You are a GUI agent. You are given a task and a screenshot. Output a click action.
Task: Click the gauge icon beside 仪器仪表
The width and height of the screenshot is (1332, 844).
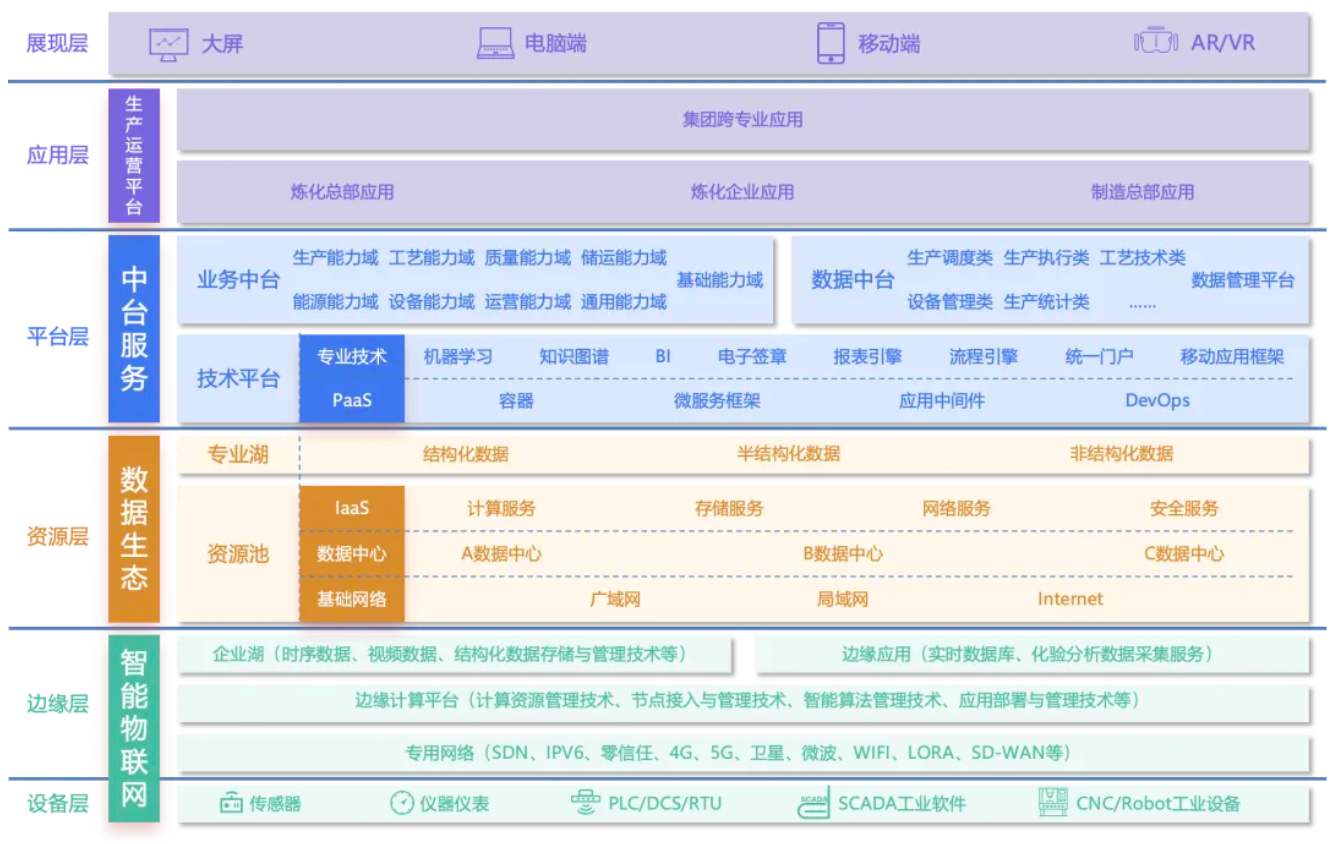pyautogui.click(x=402, y=803)
